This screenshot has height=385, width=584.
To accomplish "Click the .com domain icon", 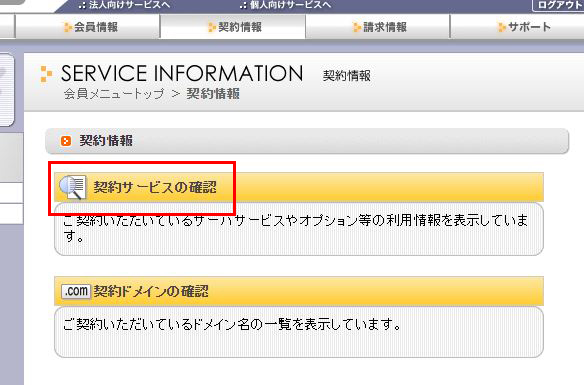I will point(76,291).
